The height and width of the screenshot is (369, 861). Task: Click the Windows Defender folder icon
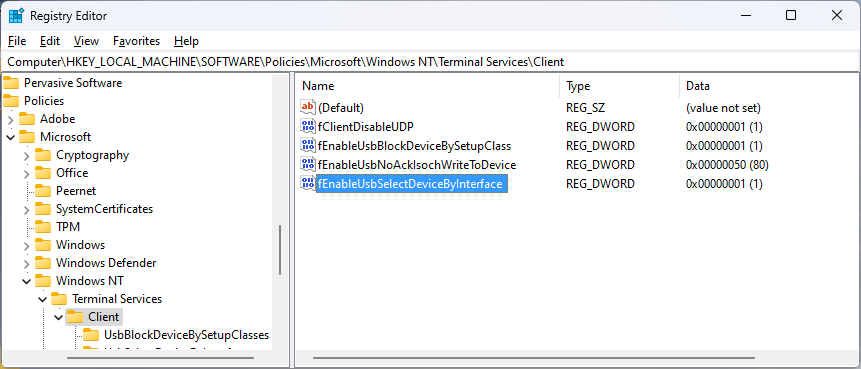coord(43,263)
